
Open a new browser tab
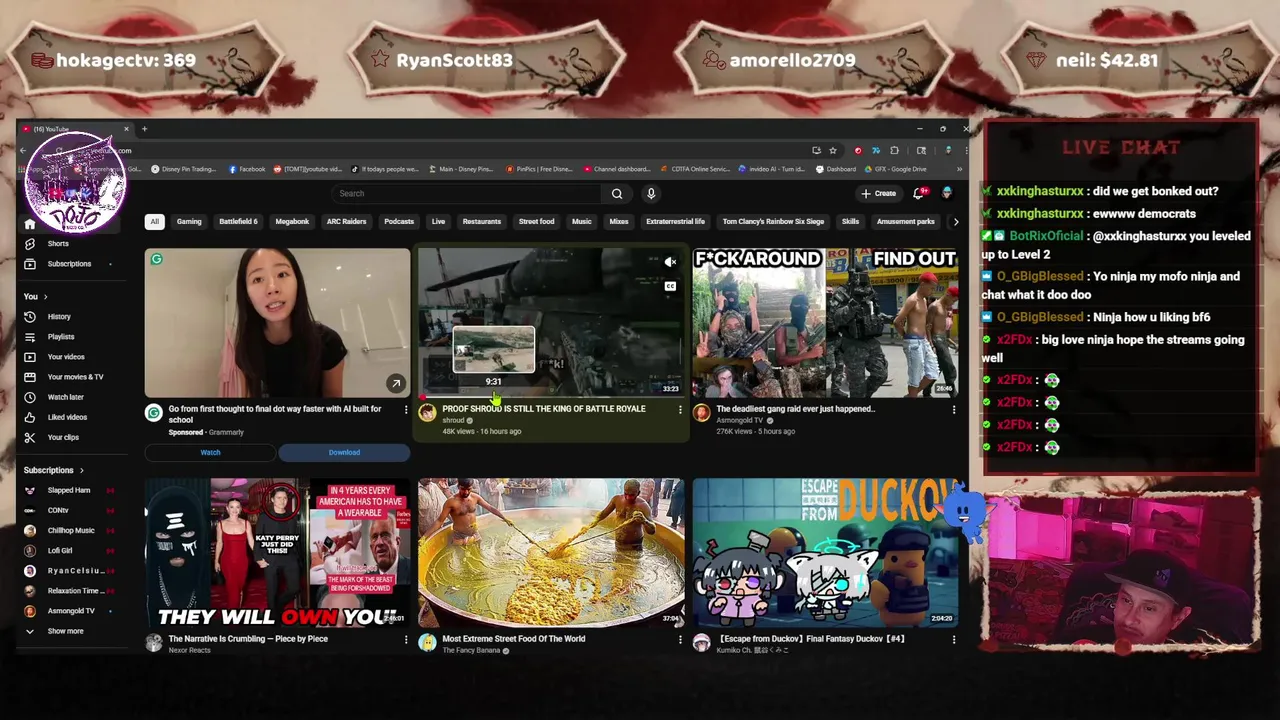point(144,129)
